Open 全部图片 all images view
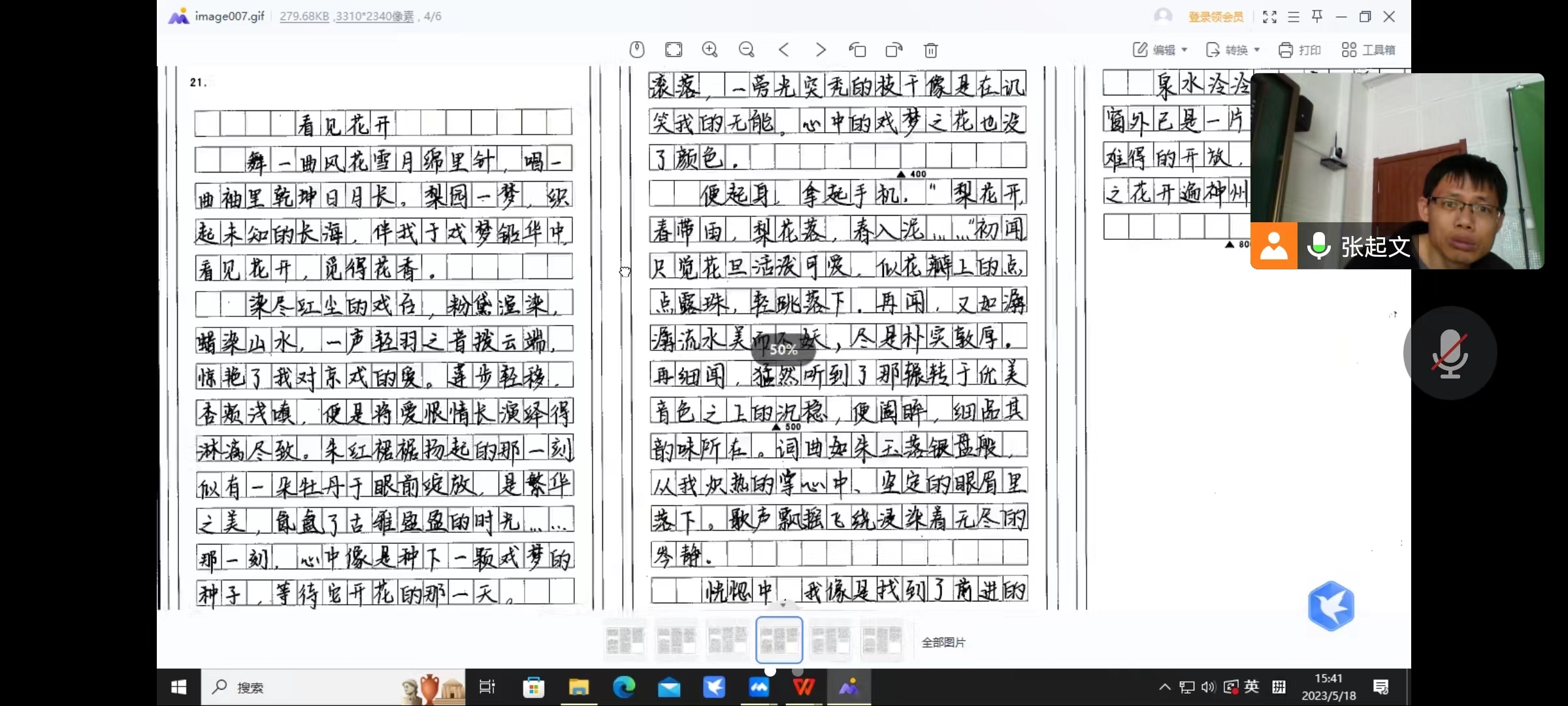This screenshot has height=706, width=1568. pyautogui.click(x=943, y=643)
